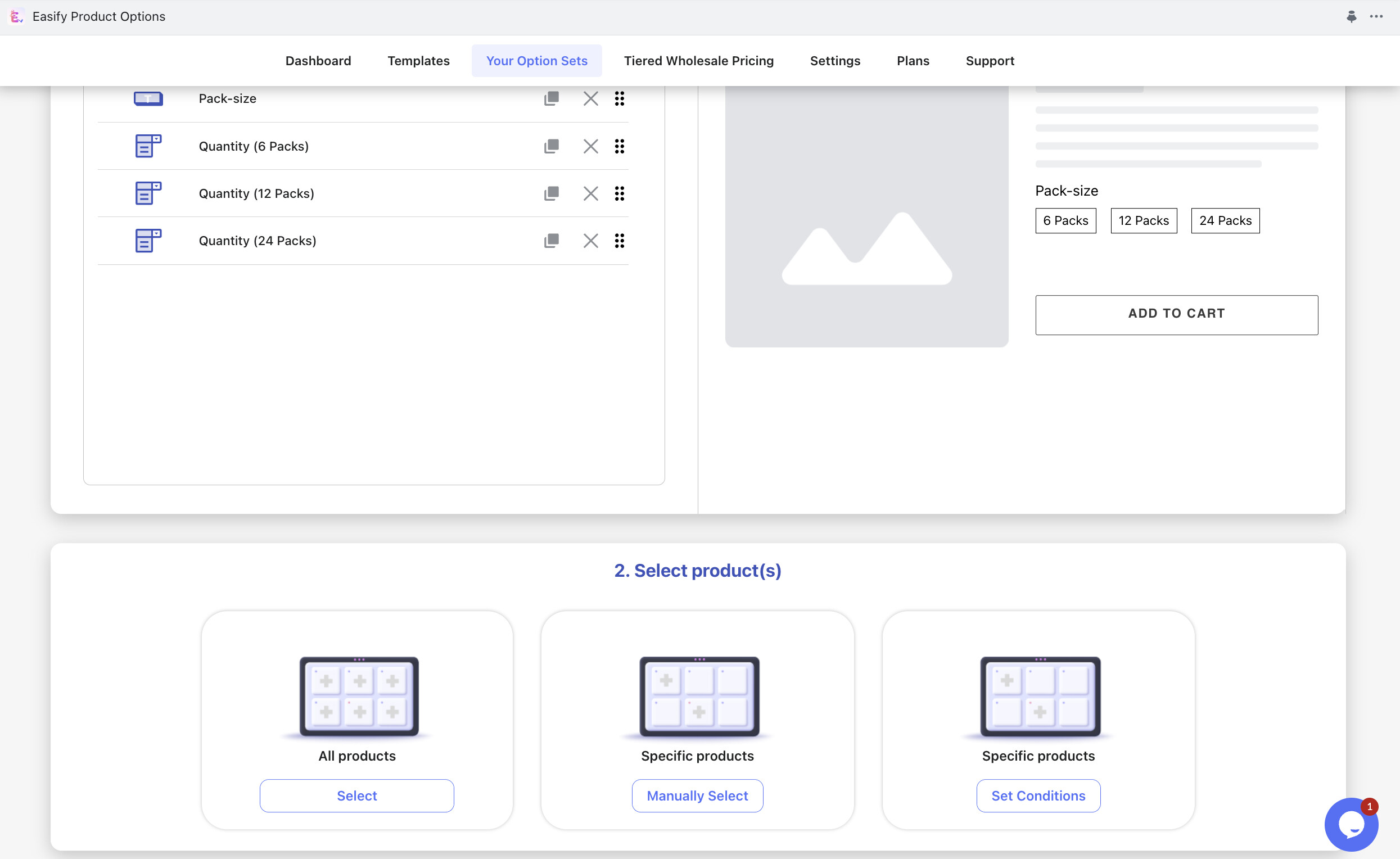Duplicate the Quantity (12 Packs) option

(x=551, y=194)
